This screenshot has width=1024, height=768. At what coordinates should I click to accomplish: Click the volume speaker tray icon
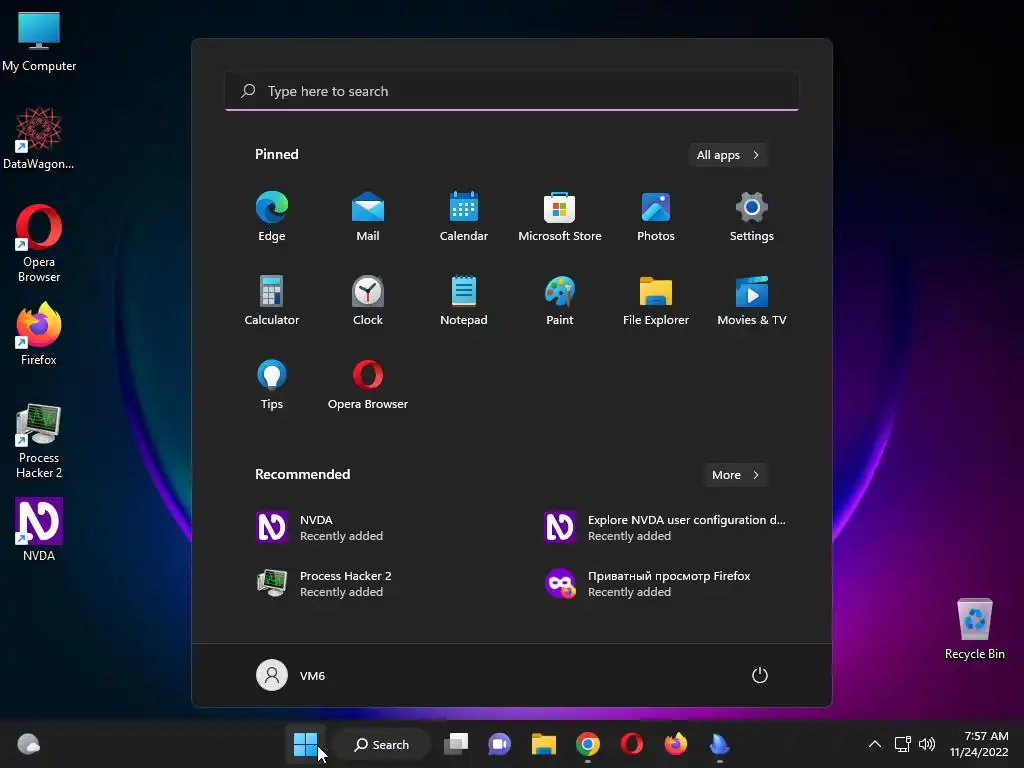[927, 744]
